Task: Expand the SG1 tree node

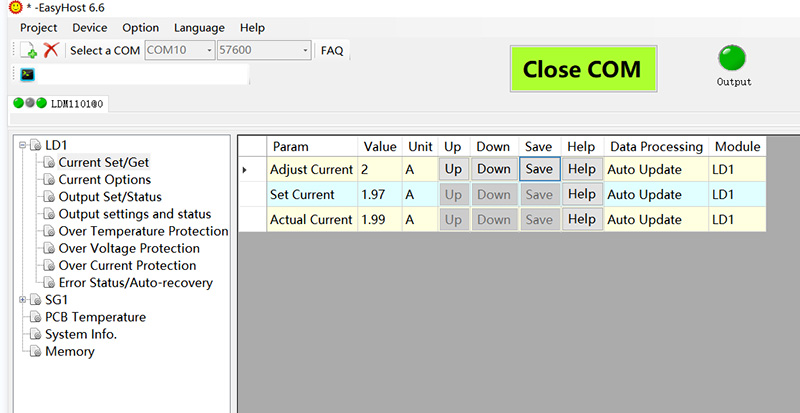Action: point(21,300)
